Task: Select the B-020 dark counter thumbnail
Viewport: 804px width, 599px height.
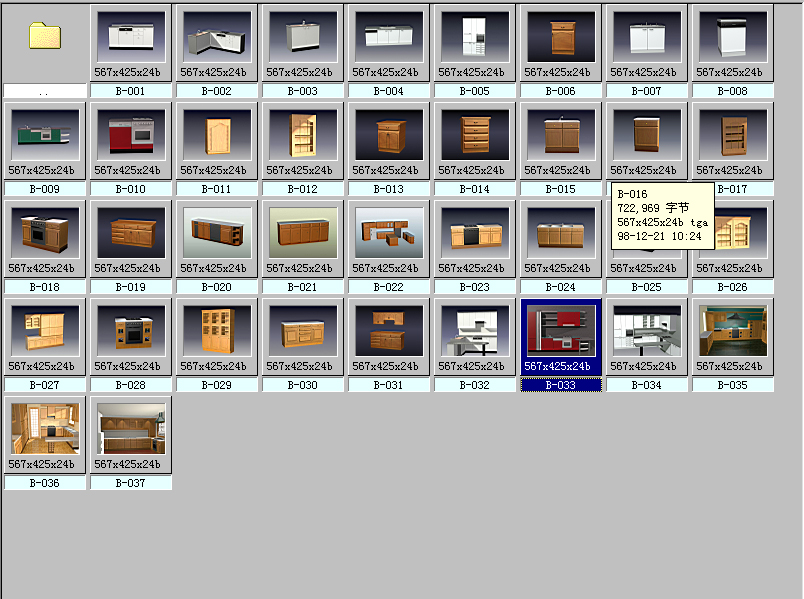Action: pyautogui.click(x=217, y=233)
